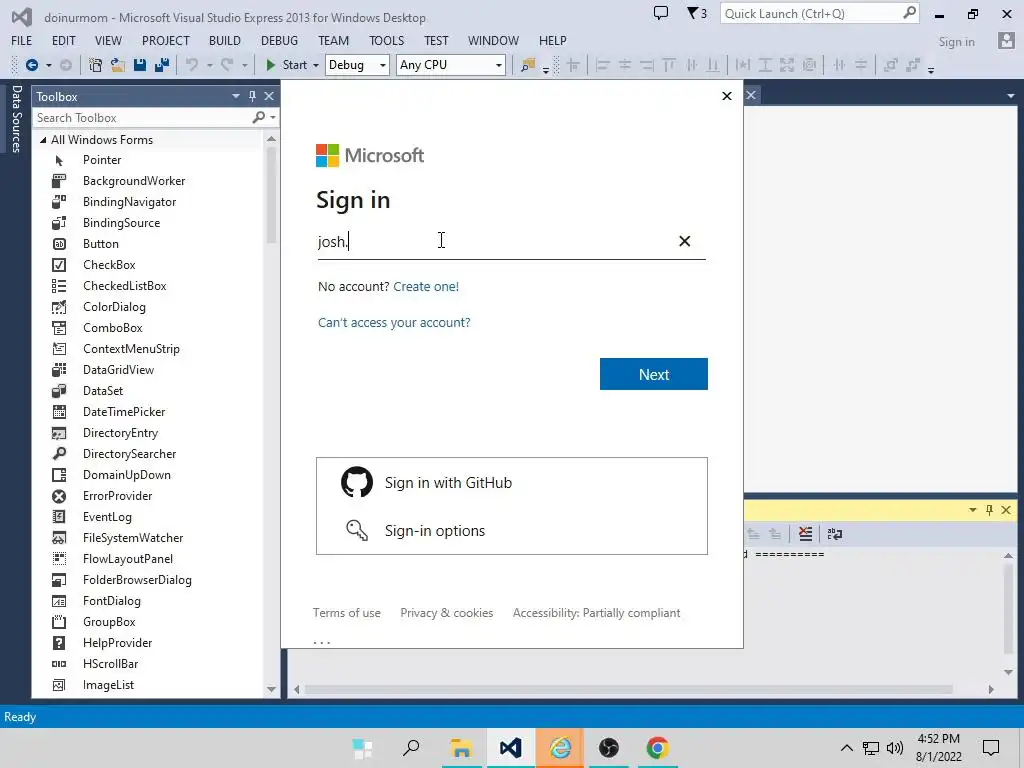Click the Toolbox search magnifier icon
Screen dimensions: 1024x768
point(259,118)
